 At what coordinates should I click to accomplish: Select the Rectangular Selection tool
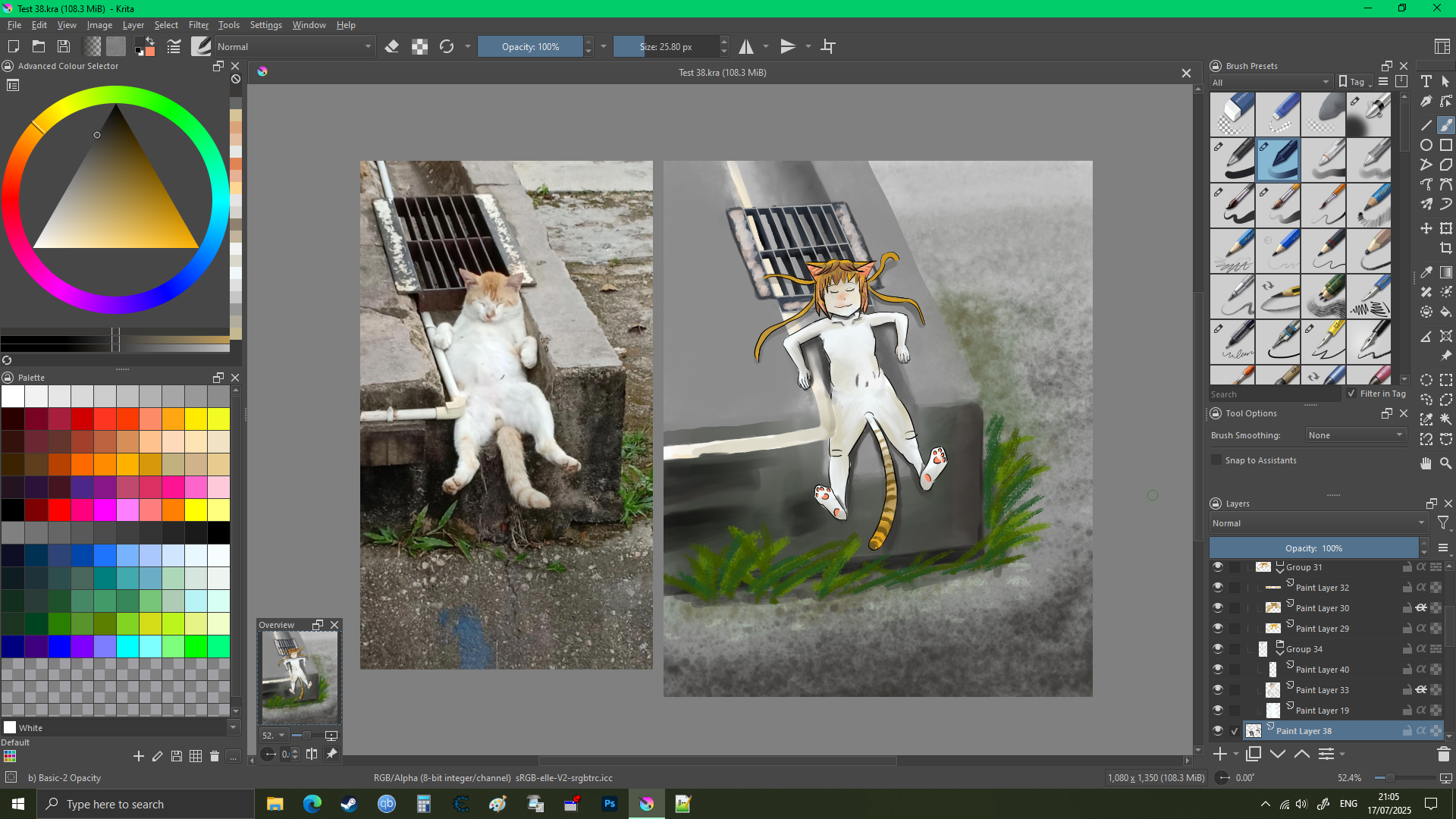point(1446,380)
